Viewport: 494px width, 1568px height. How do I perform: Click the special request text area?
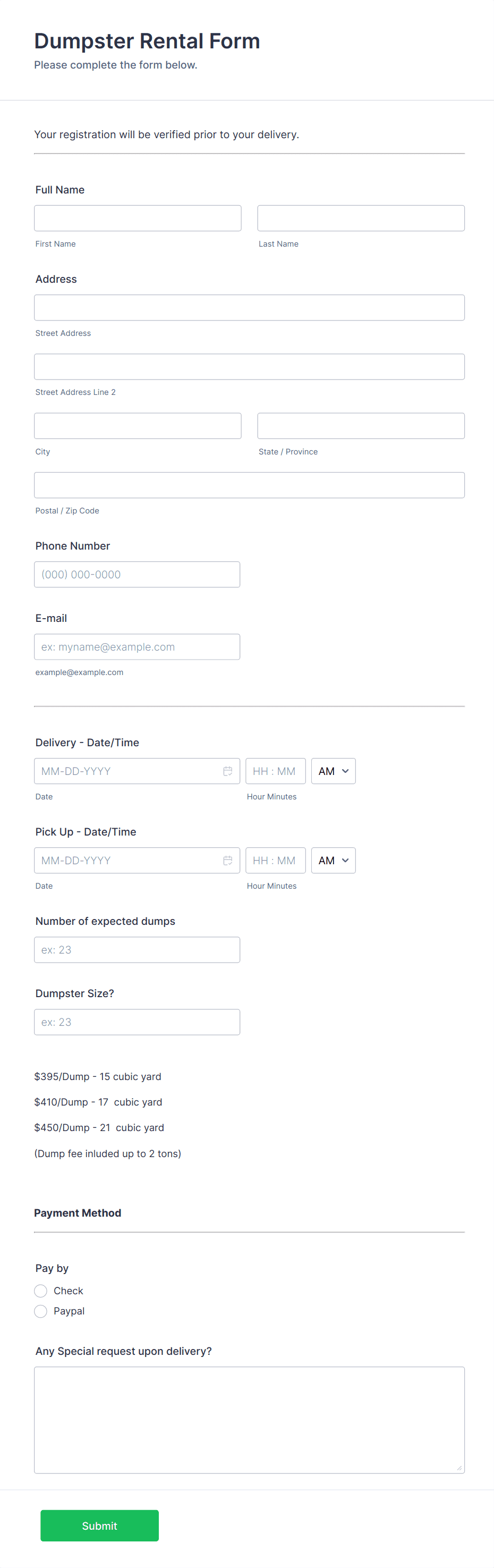click(x=250, y=1420)
